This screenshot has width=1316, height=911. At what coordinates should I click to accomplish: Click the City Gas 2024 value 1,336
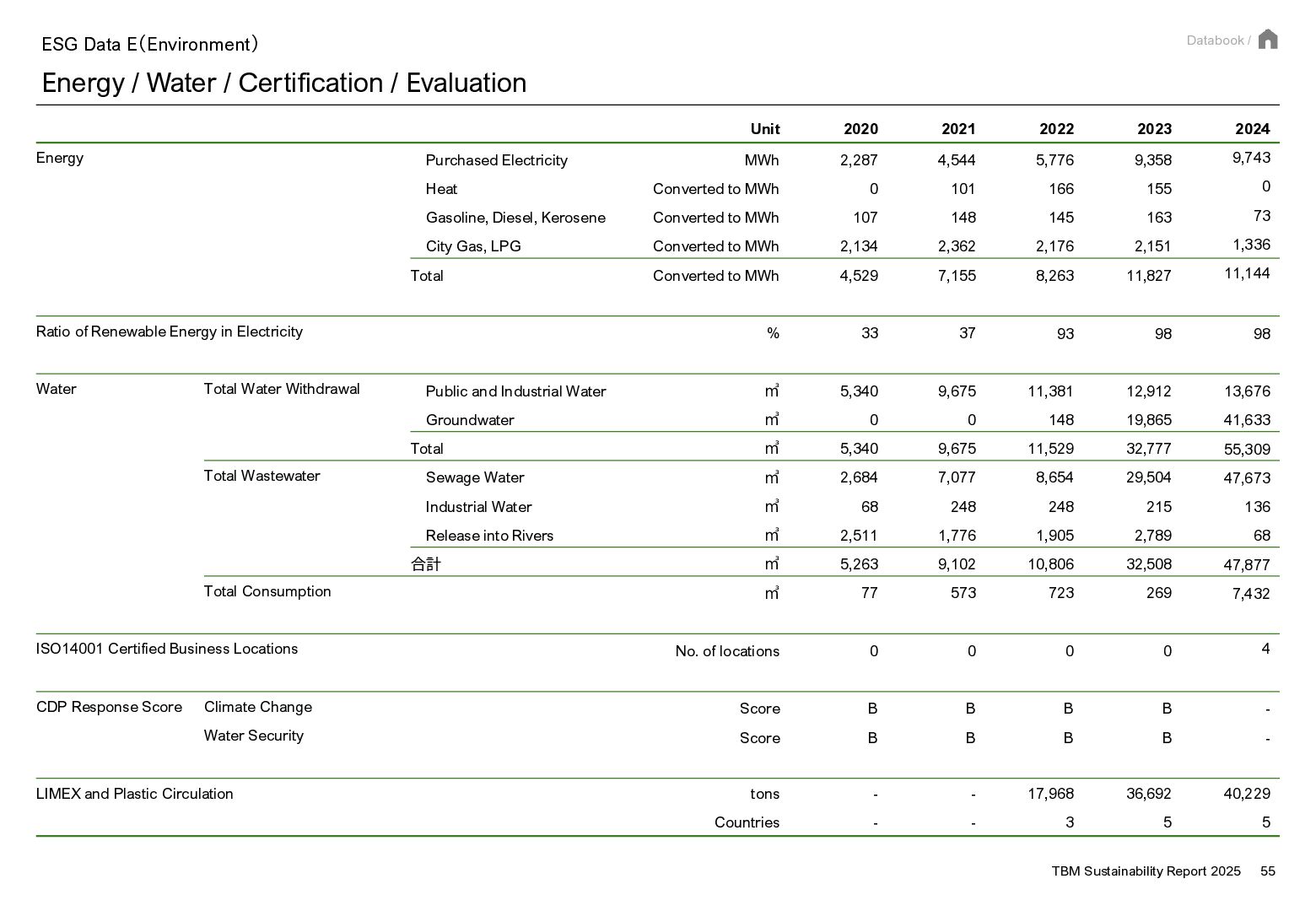click(1251, 245)
